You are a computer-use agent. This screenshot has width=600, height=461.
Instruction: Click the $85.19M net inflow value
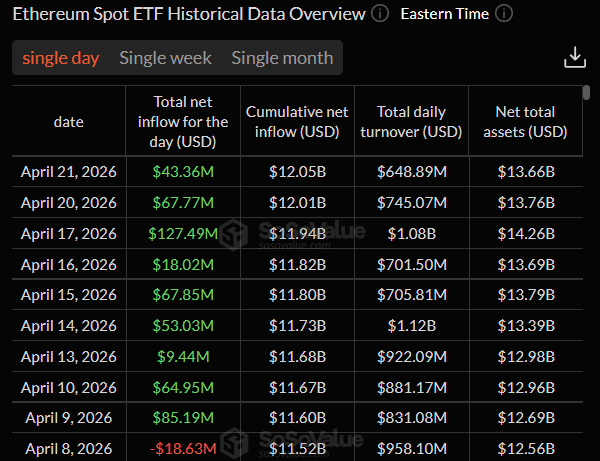183,417
